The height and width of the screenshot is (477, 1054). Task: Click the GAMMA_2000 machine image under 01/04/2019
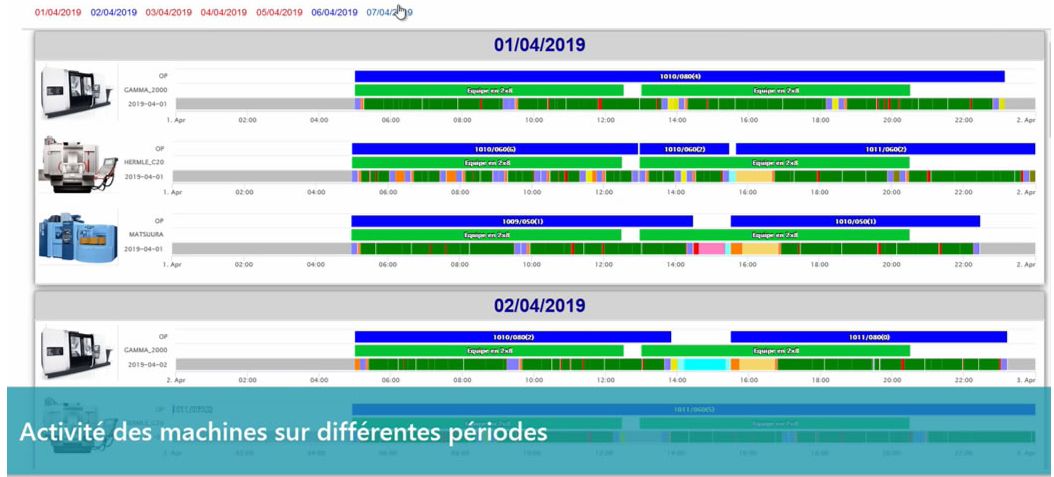click(70, 92)
